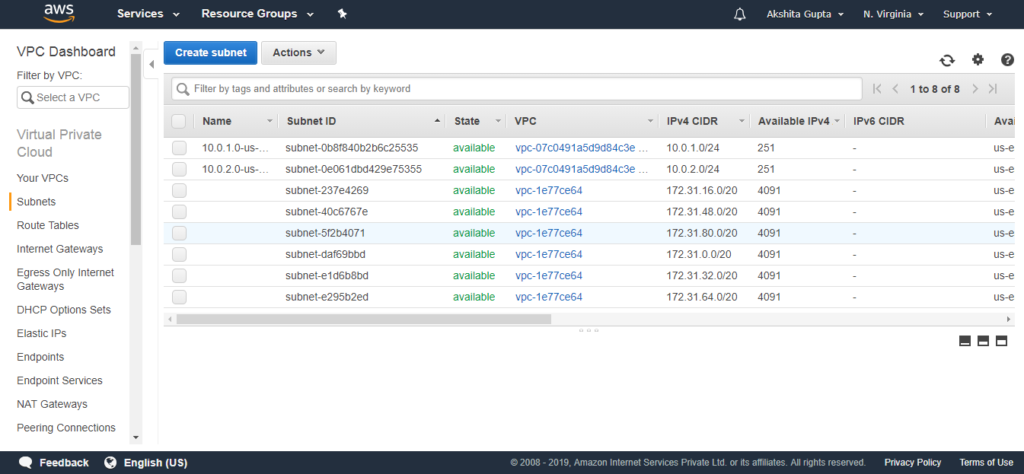Expand the Resource Groups dropdown

pos(257,14)
